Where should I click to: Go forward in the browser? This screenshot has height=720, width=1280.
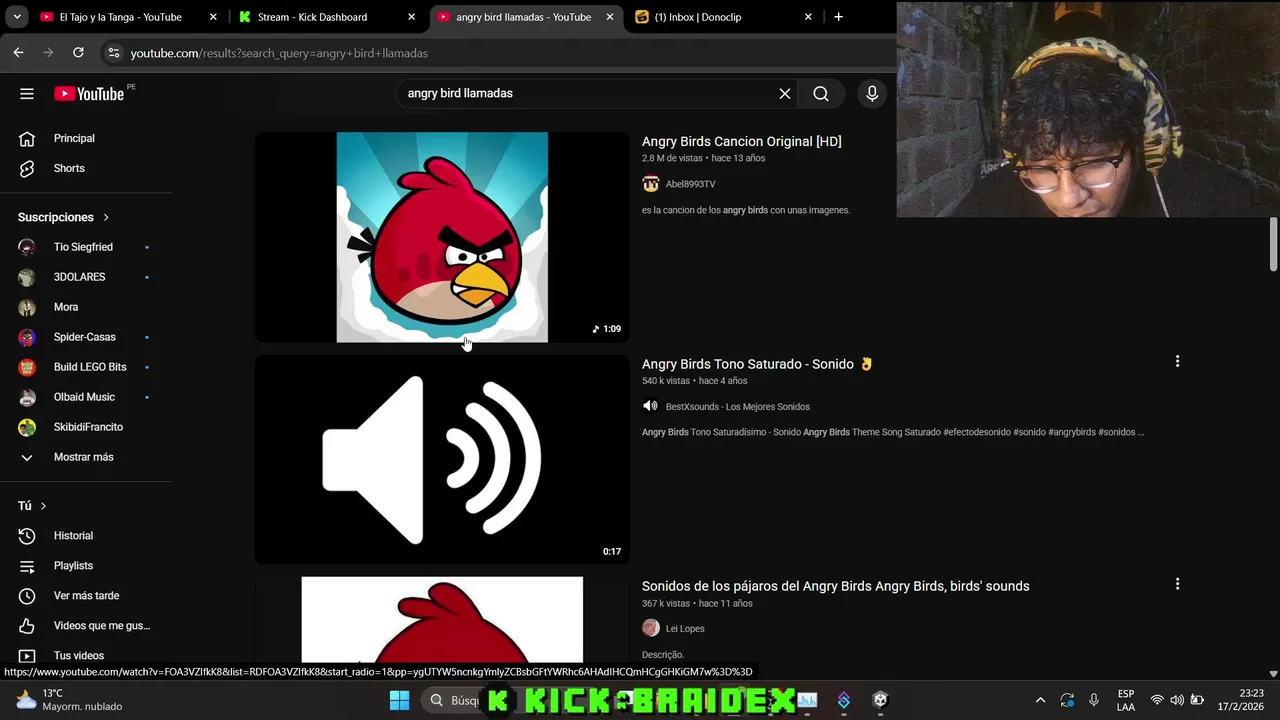coord(48,53)
